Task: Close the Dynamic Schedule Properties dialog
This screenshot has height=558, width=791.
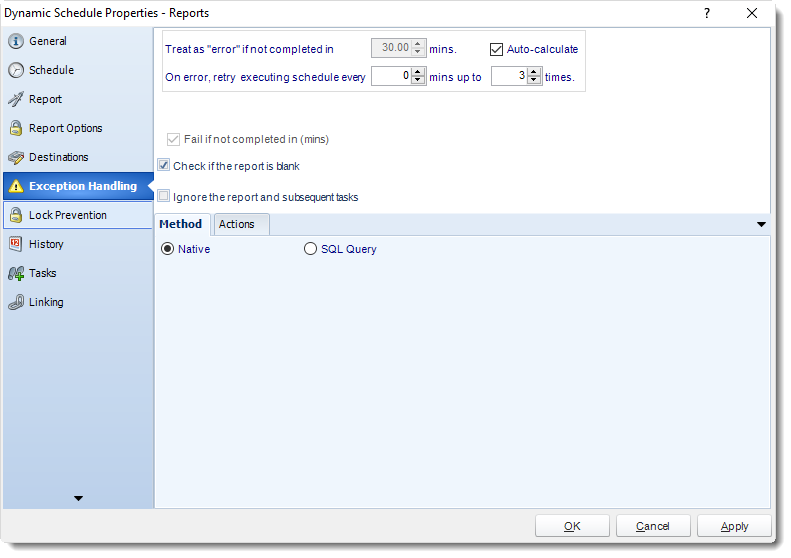Action: click(x=752, y=13)
